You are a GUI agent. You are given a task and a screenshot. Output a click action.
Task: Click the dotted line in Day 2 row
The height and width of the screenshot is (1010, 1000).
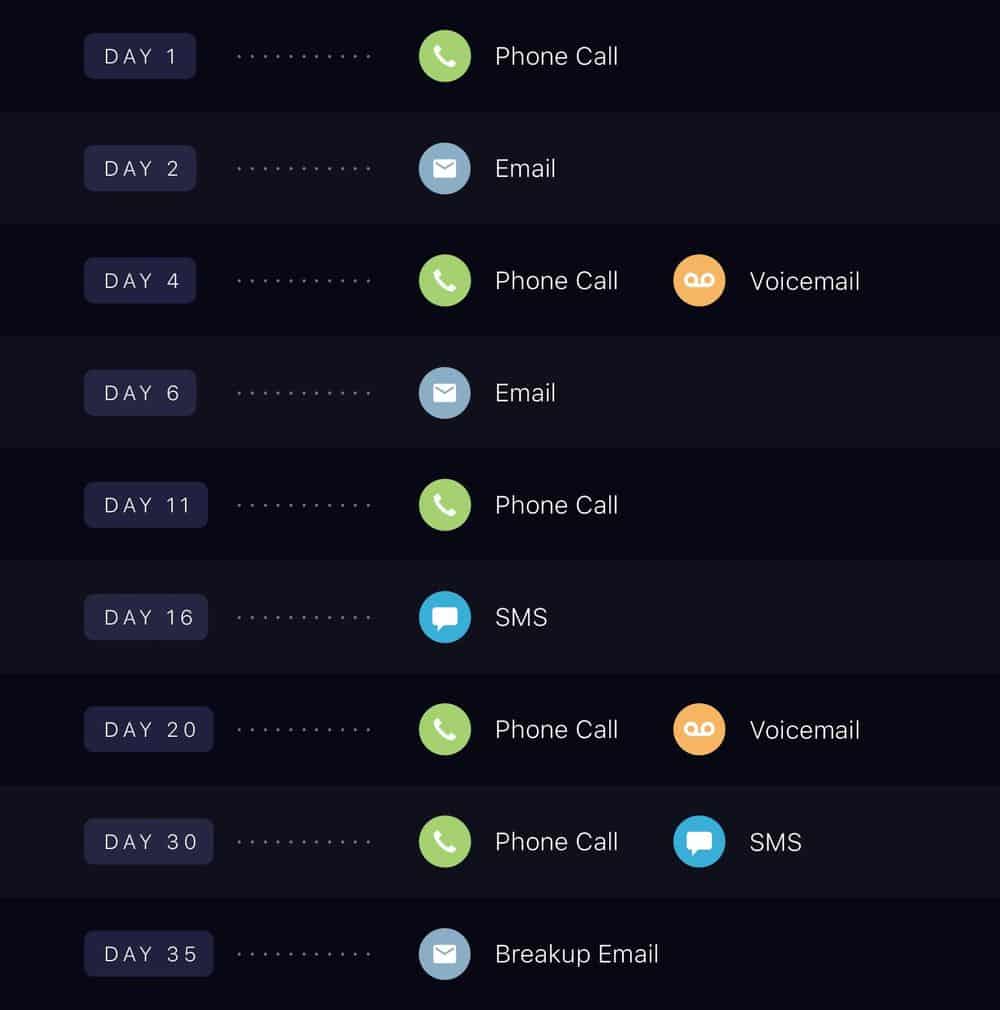[x=303, y=169]
